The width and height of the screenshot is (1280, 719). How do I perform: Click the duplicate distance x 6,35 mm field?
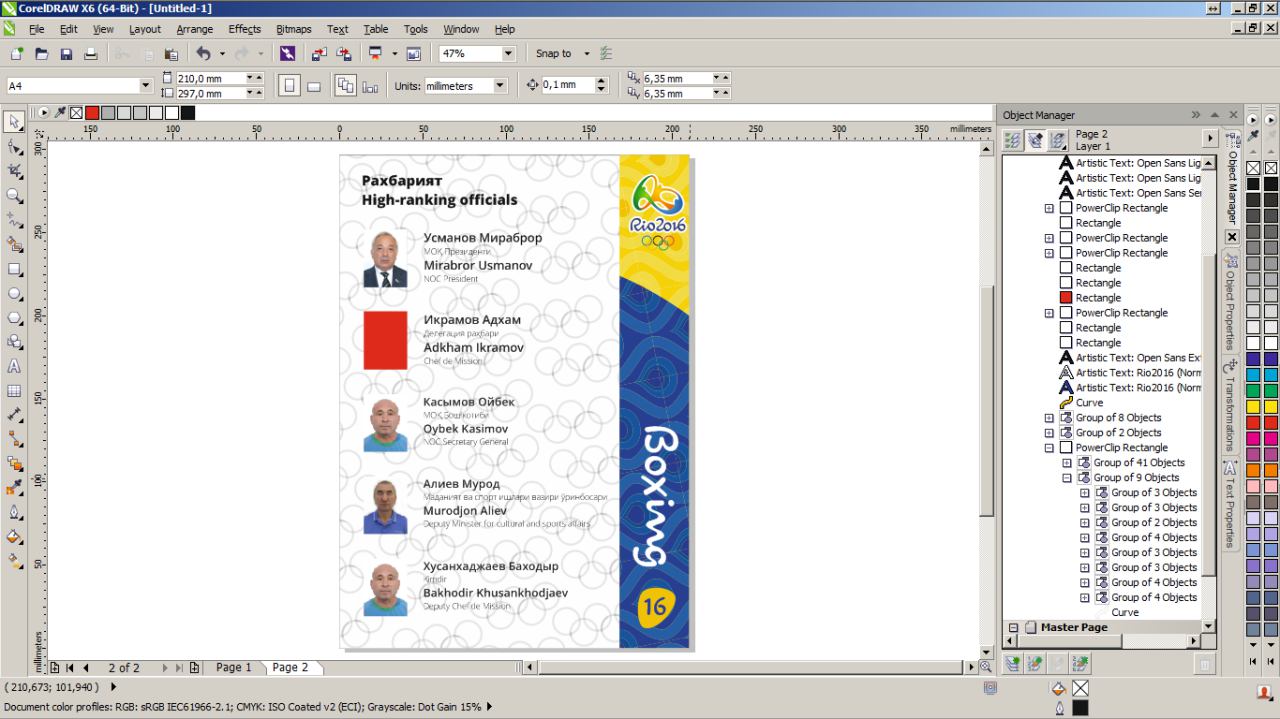tap(677, 78)
